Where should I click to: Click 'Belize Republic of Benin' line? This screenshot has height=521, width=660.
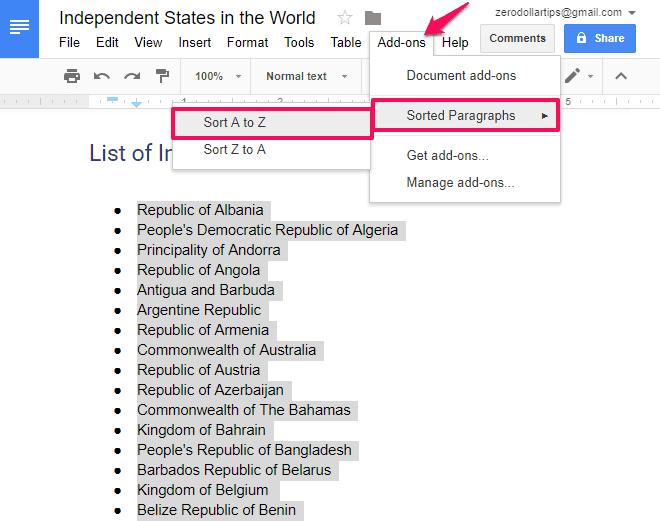[x=216, y=510]
